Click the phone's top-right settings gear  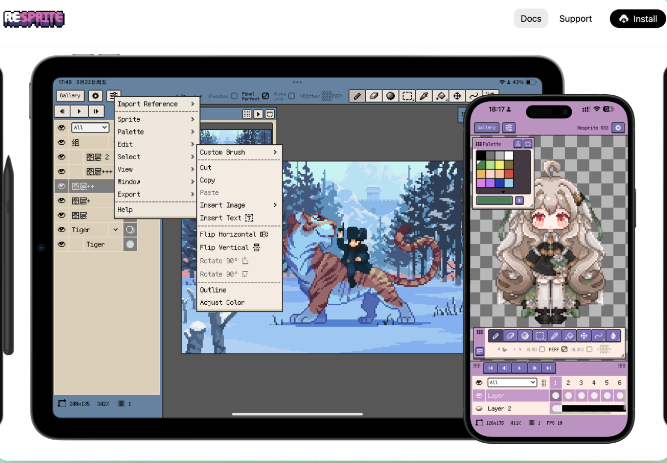click(x=618, y=128)
